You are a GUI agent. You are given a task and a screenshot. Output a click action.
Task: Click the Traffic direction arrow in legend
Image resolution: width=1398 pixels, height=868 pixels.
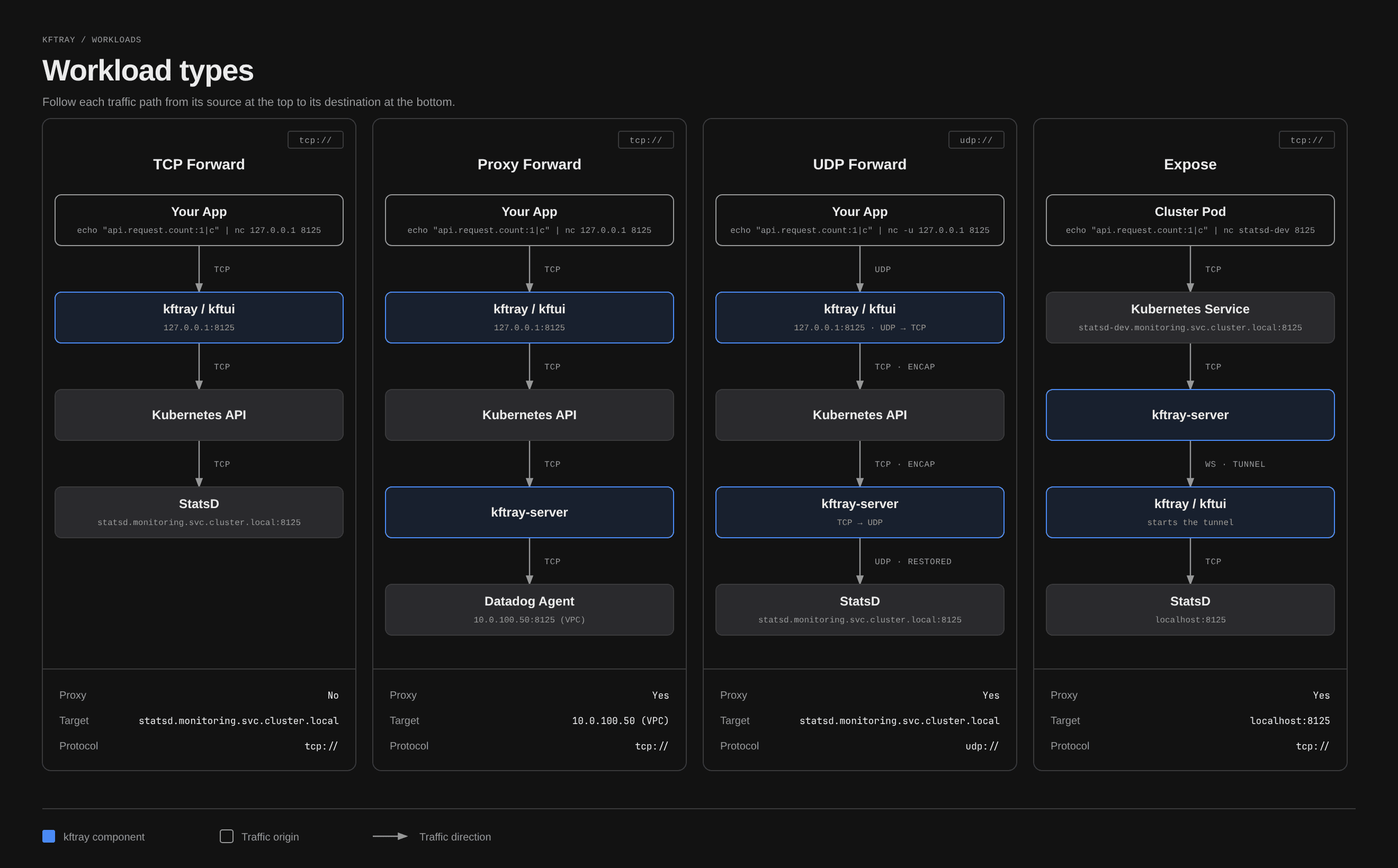click(x=390, y=836)
